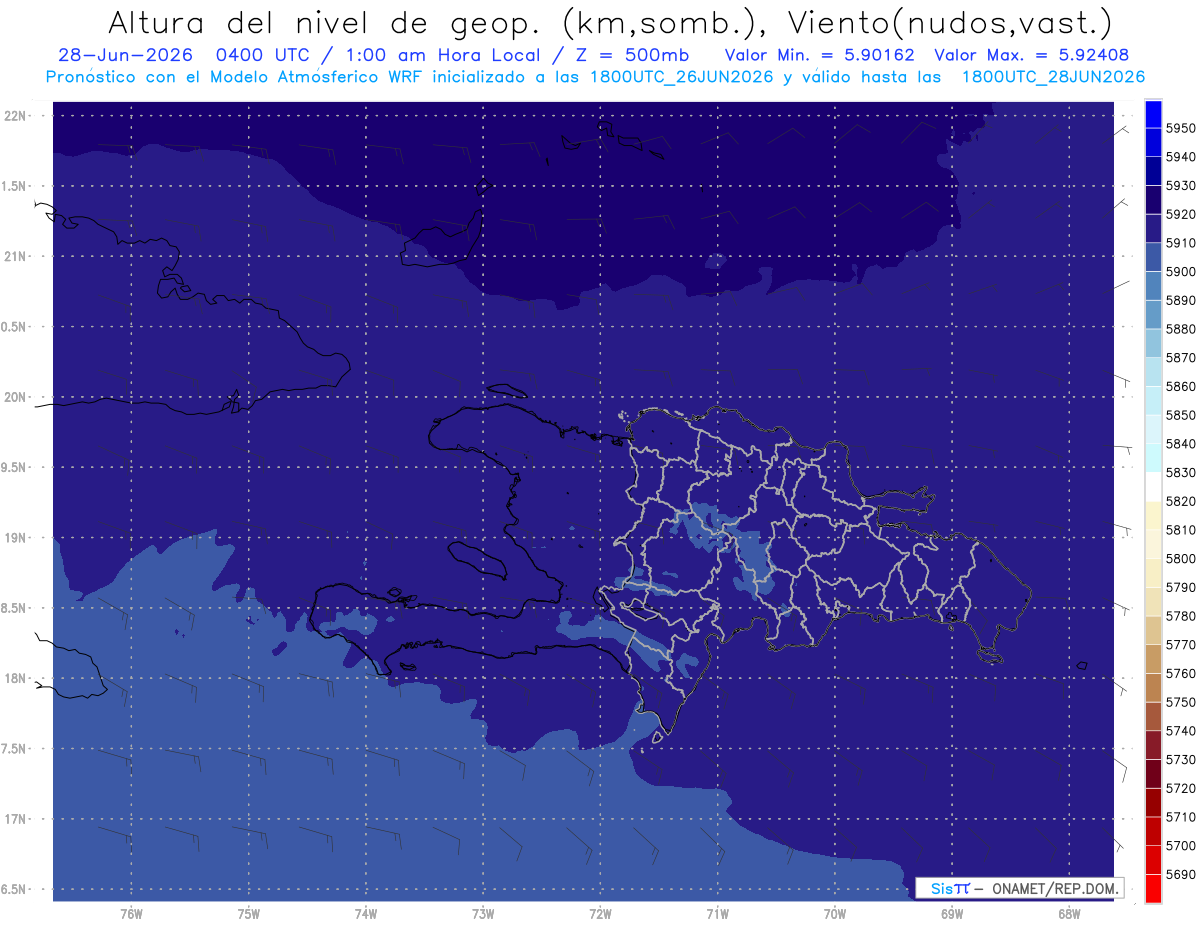
Task: Click the 19N latitude label
Action: click(x=17, y=538)
